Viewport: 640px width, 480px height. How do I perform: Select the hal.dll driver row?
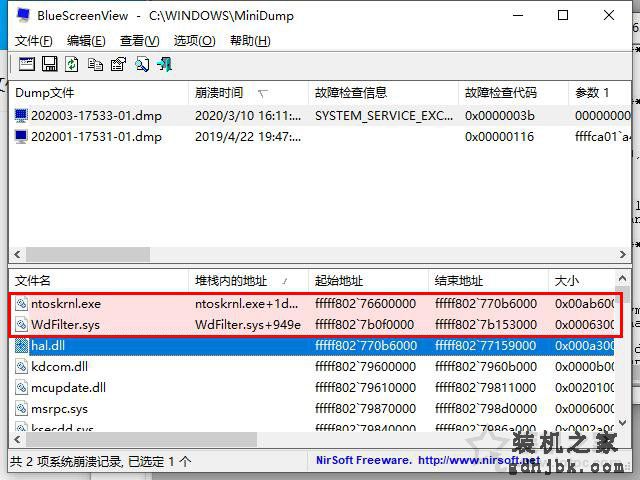coord(314,346)
